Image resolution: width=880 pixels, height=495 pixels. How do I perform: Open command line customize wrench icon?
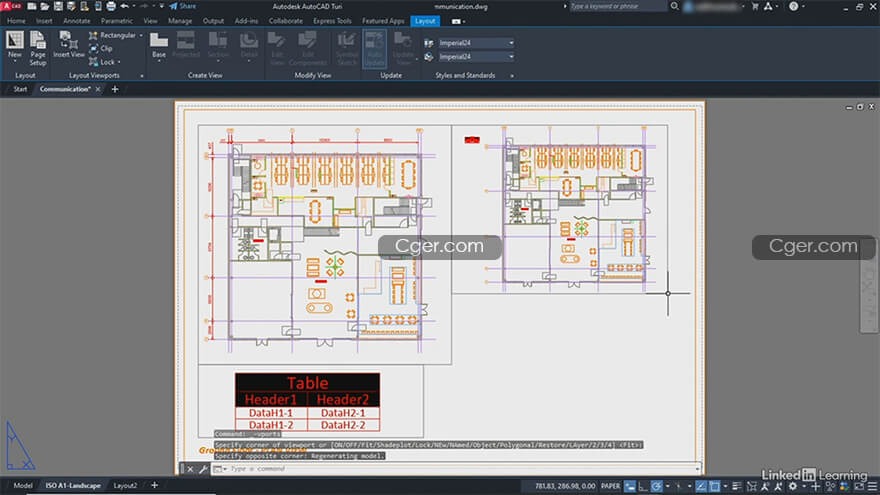(x=203, y=469)
